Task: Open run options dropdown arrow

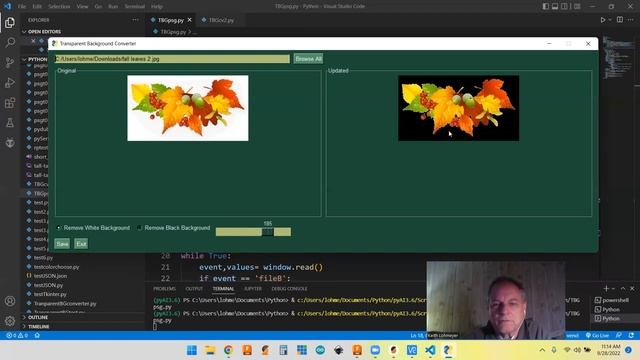Action: (610, 20)
